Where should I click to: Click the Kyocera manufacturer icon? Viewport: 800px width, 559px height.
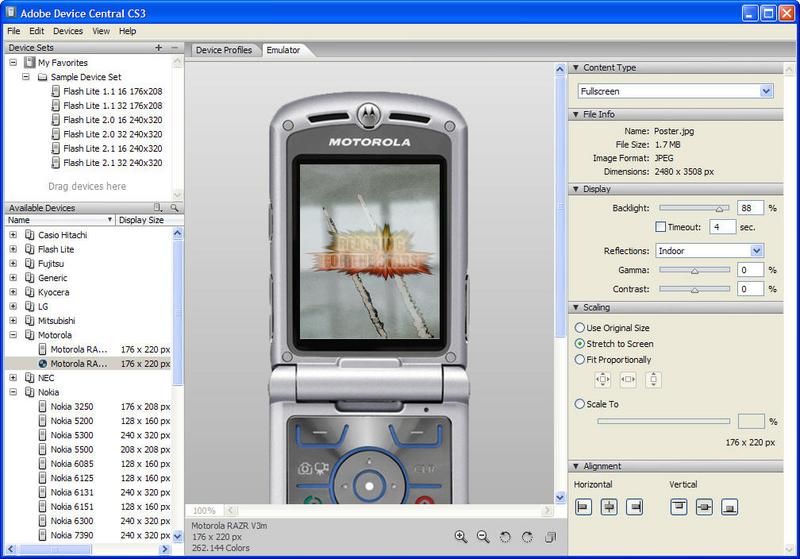click(x=30, y=292)
